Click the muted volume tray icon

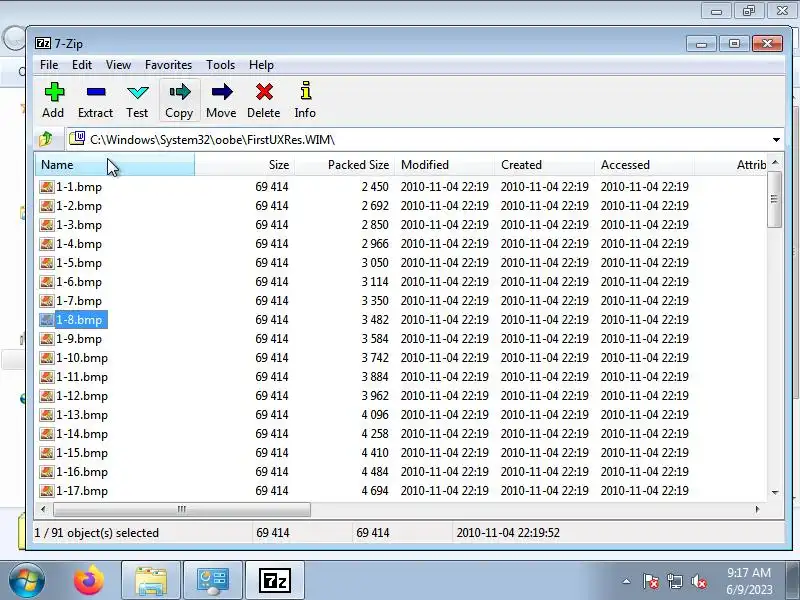click(x=699, y=581)
